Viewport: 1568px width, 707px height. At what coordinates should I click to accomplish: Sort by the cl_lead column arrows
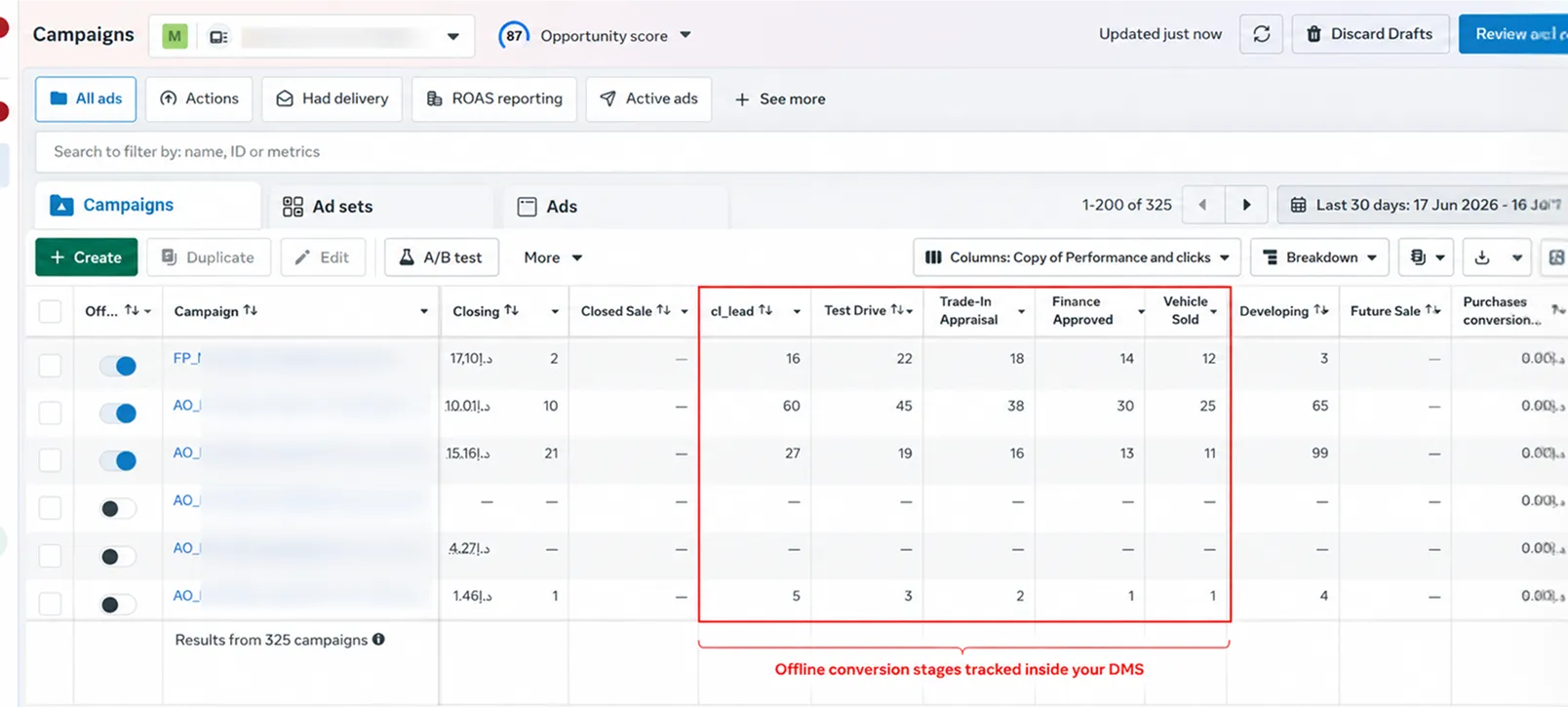pyautogui.click(x=765, y=310)
